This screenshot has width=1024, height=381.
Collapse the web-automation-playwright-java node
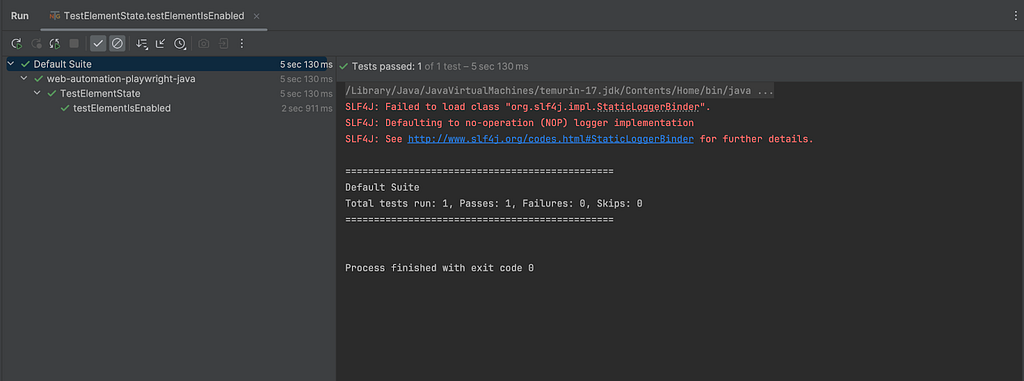[24, 79]
